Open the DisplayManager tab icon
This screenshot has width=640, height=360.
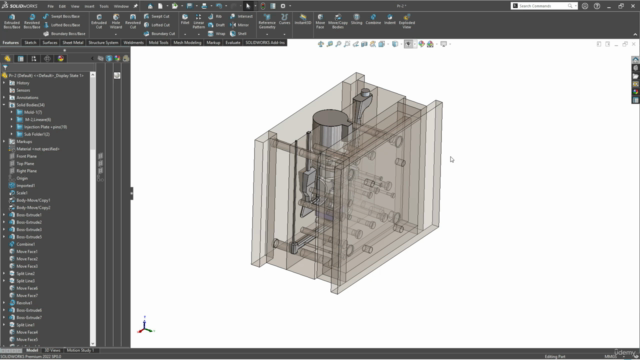(61, 59)
